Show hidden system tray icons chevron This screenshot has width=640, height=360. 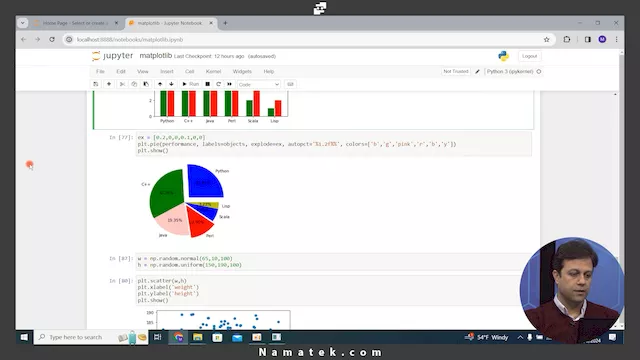click(520, 337)
